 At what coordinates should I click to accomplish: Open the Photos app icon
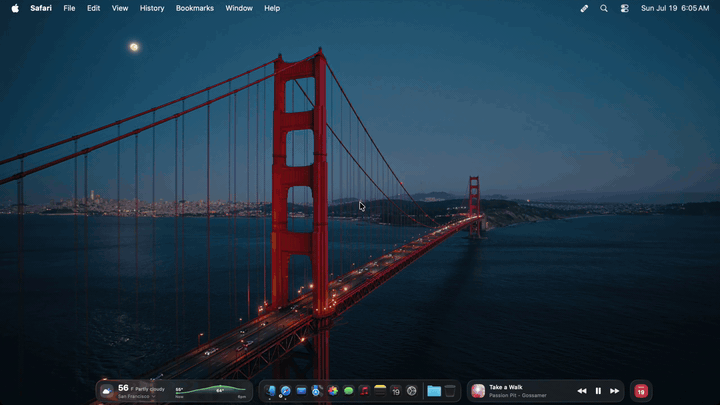pos(333,391)
